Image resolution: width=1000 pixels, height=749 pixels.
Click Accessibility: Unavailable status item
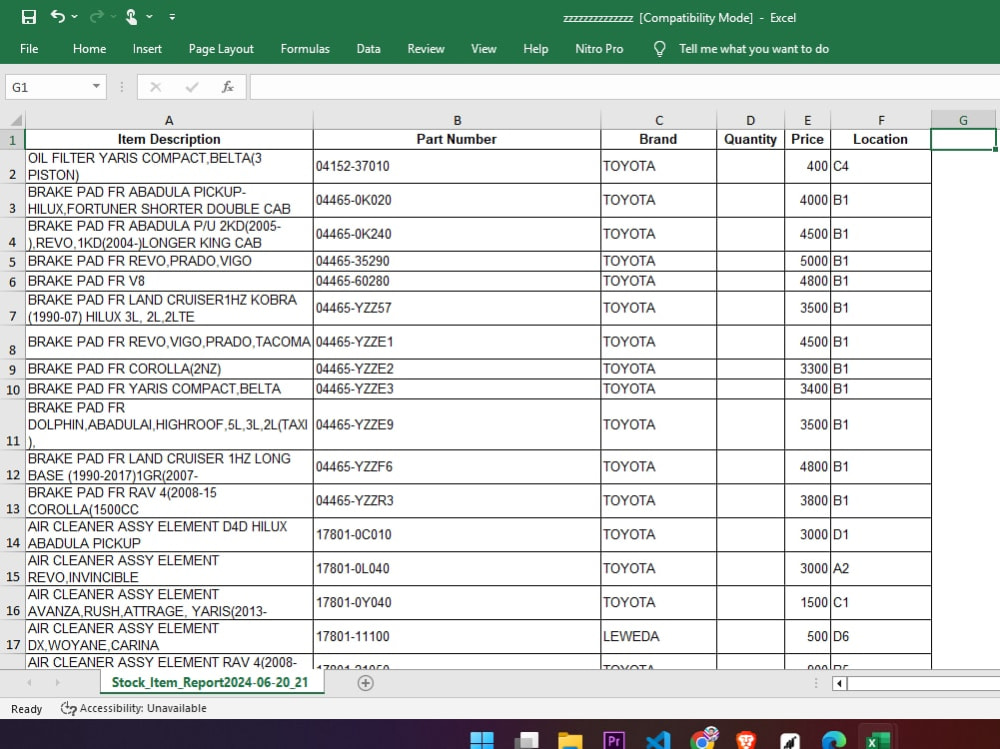point(134,708)
